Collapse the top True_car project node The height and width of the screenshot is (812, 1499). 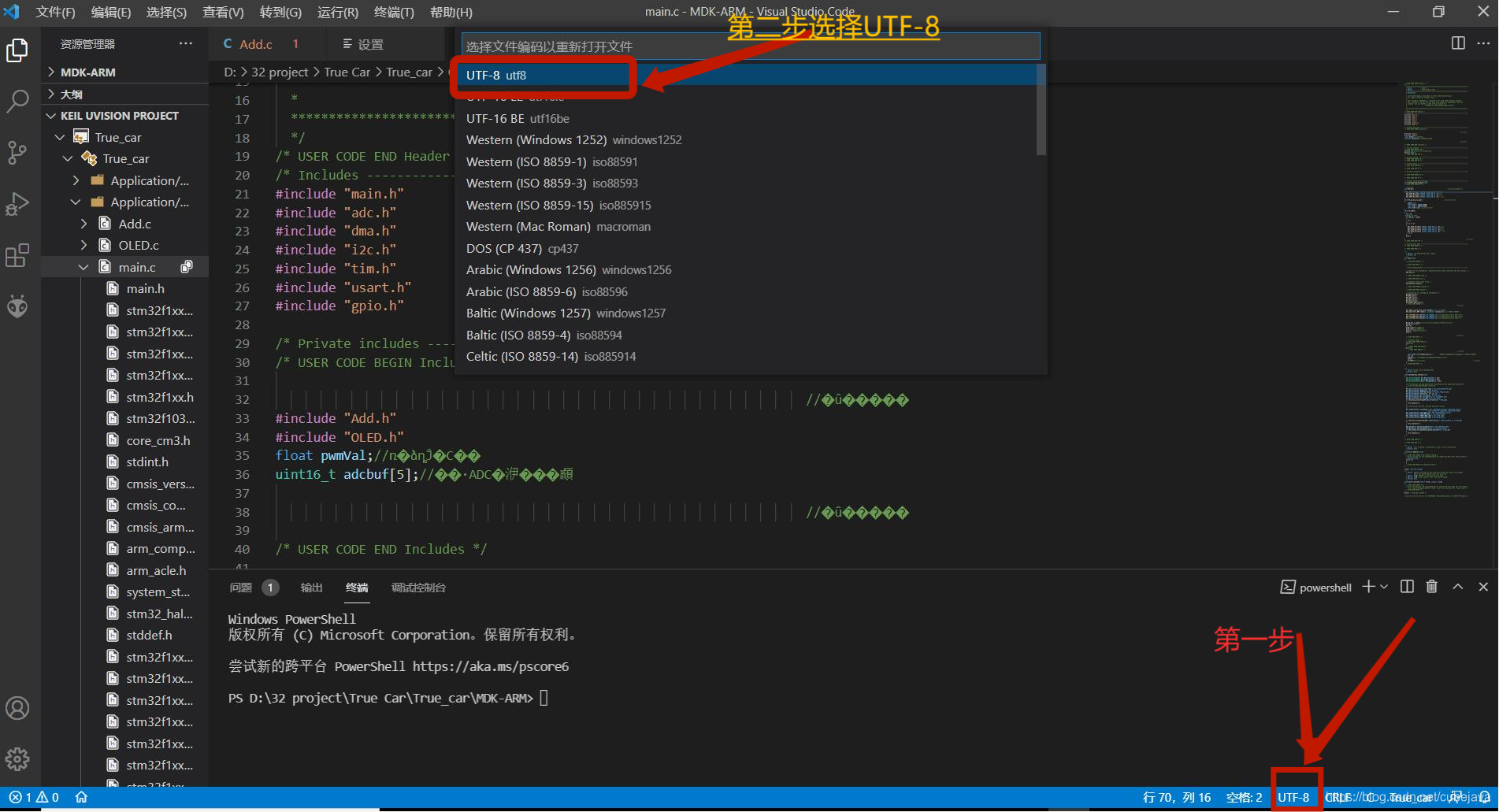[x=60, y=137]
